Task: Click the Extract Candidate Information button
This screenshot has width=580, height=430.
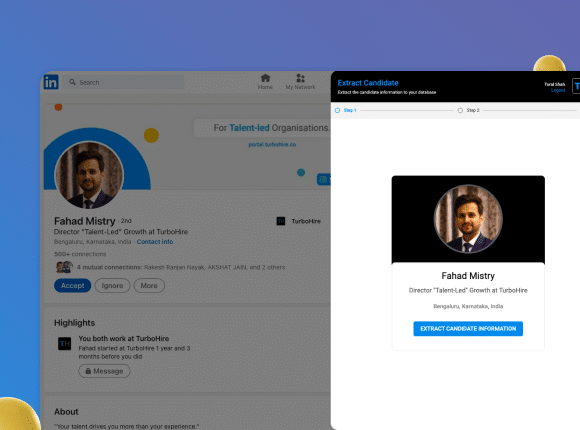Action: pos(468,329)
